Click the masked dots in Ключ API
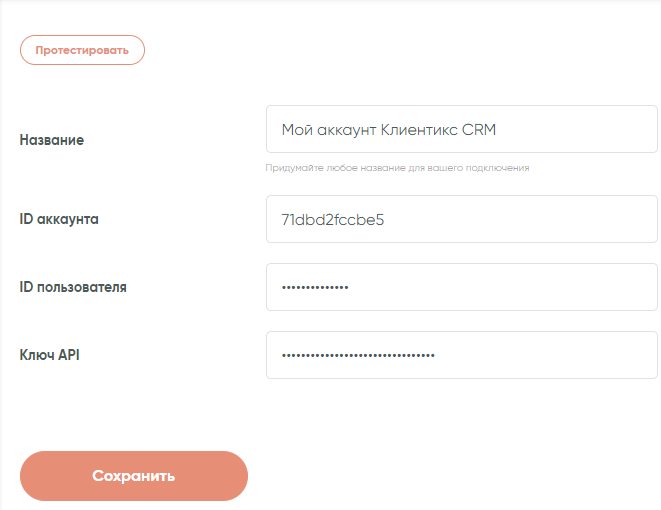The image size is (661, 510). pos(359,356)
